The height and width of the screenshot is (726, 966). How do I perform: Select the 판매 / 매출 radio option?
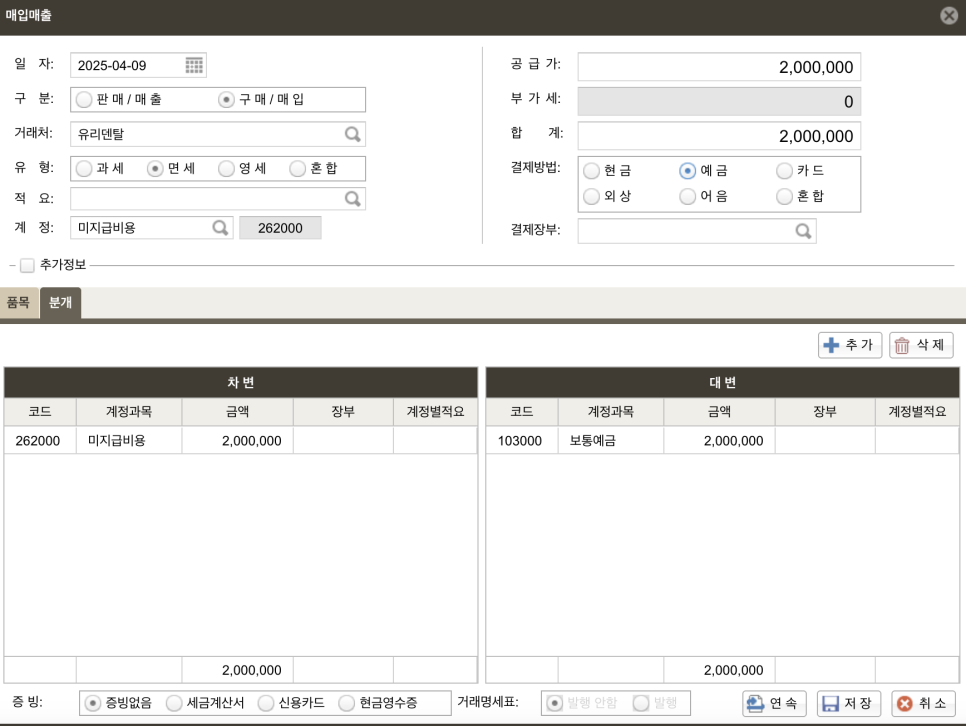pyautogui.click(x=84, y=99)
